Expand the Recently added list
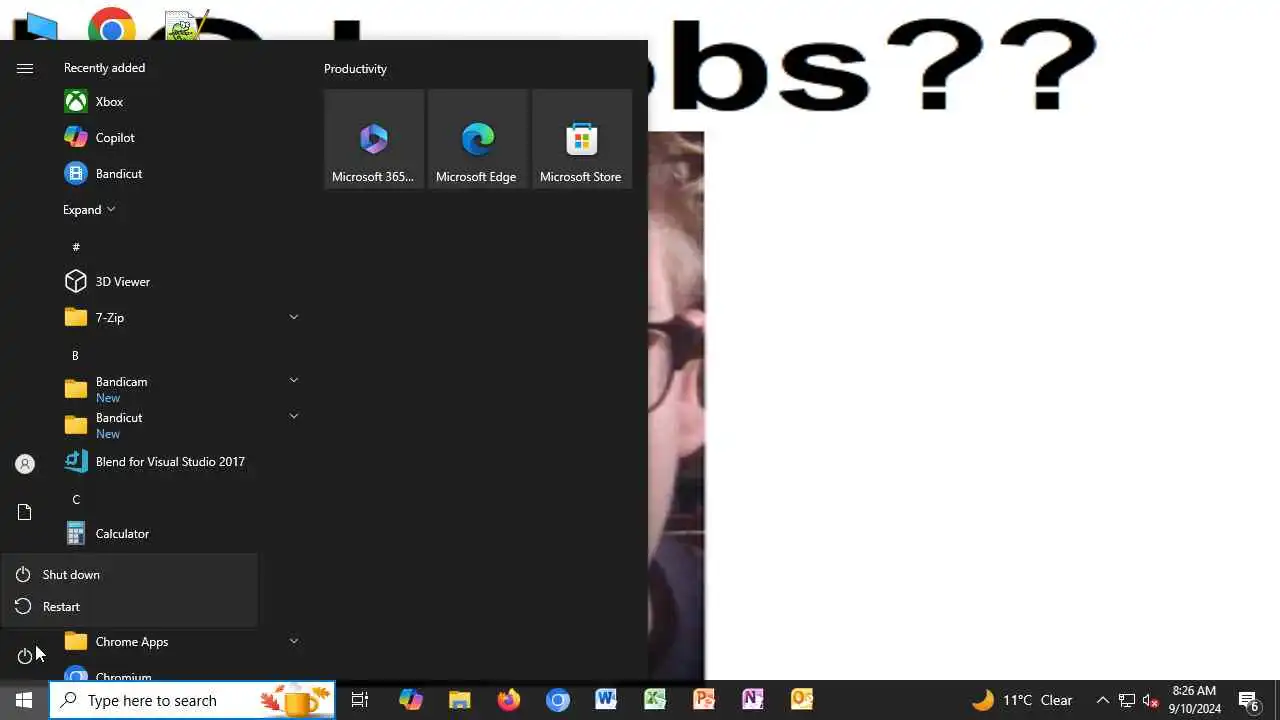The height and width of the screenshot is (720, 1280). point(89,210)
